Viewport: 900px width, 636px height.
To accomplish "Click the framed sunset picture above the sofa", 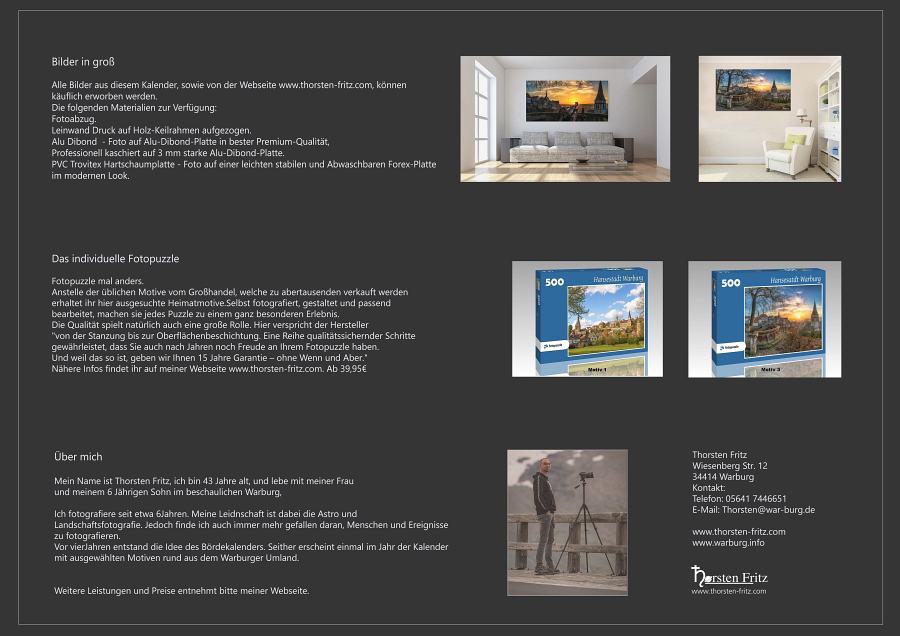I will click(x=567, y=100).
